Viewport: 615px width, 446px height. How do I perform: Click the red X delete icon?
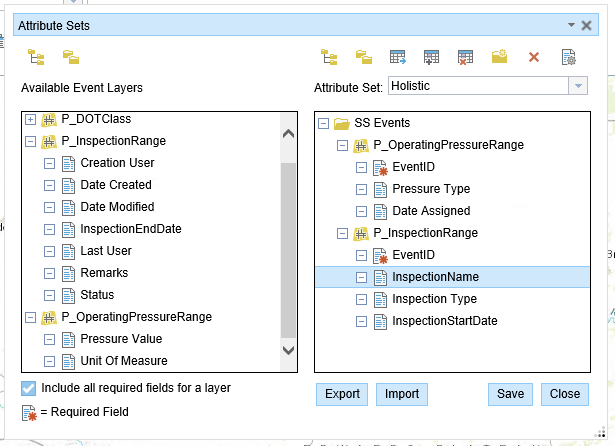pyautogui.click(x=534, y=57)
